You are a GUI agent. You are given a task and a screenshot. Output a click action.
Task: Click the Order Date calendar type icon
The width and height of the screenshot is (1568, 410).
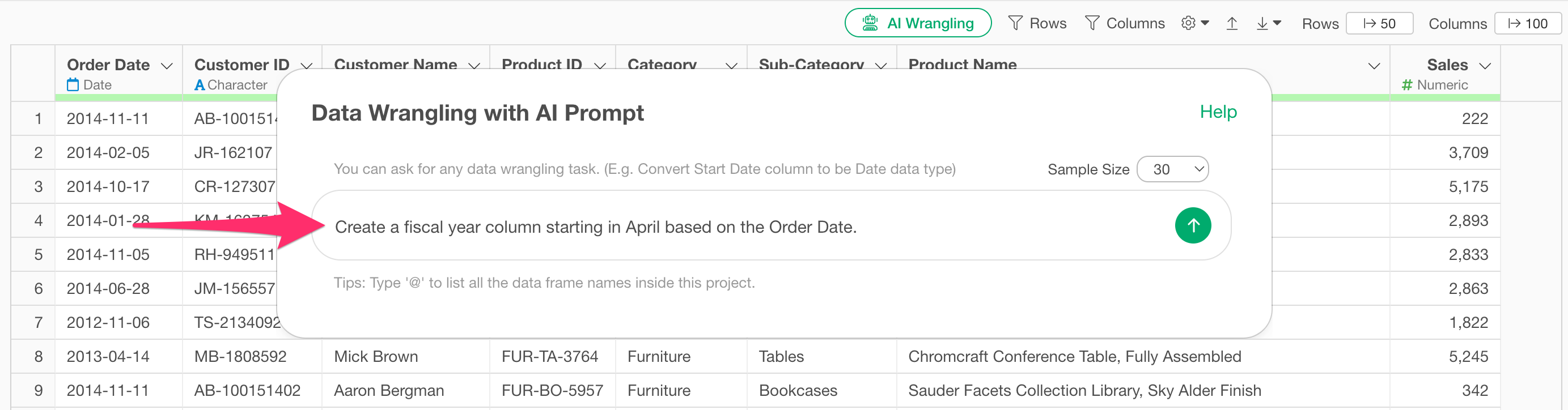73,85
